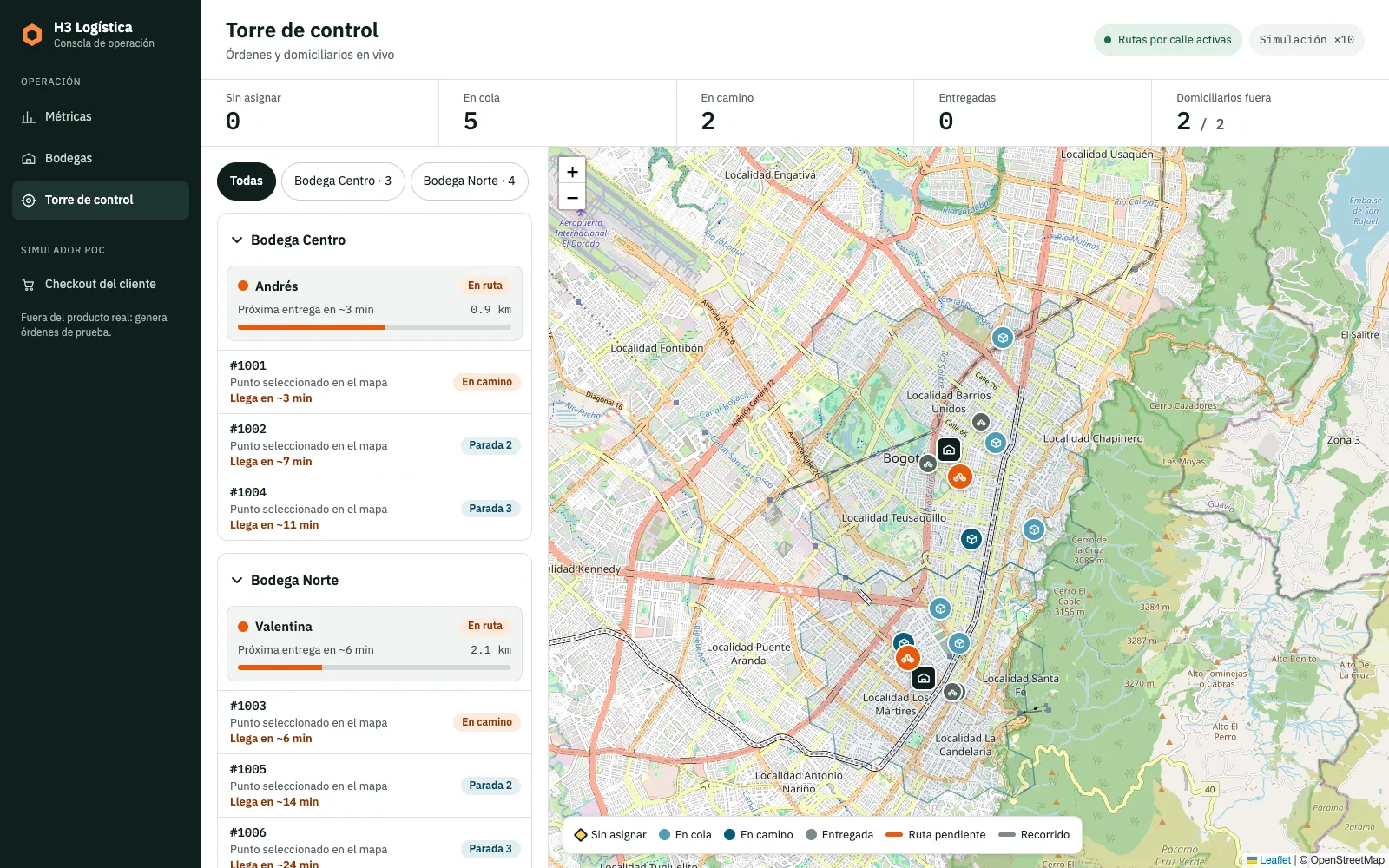
Task: Open the Leaflet attribution link
Action: pos(1275,860)
